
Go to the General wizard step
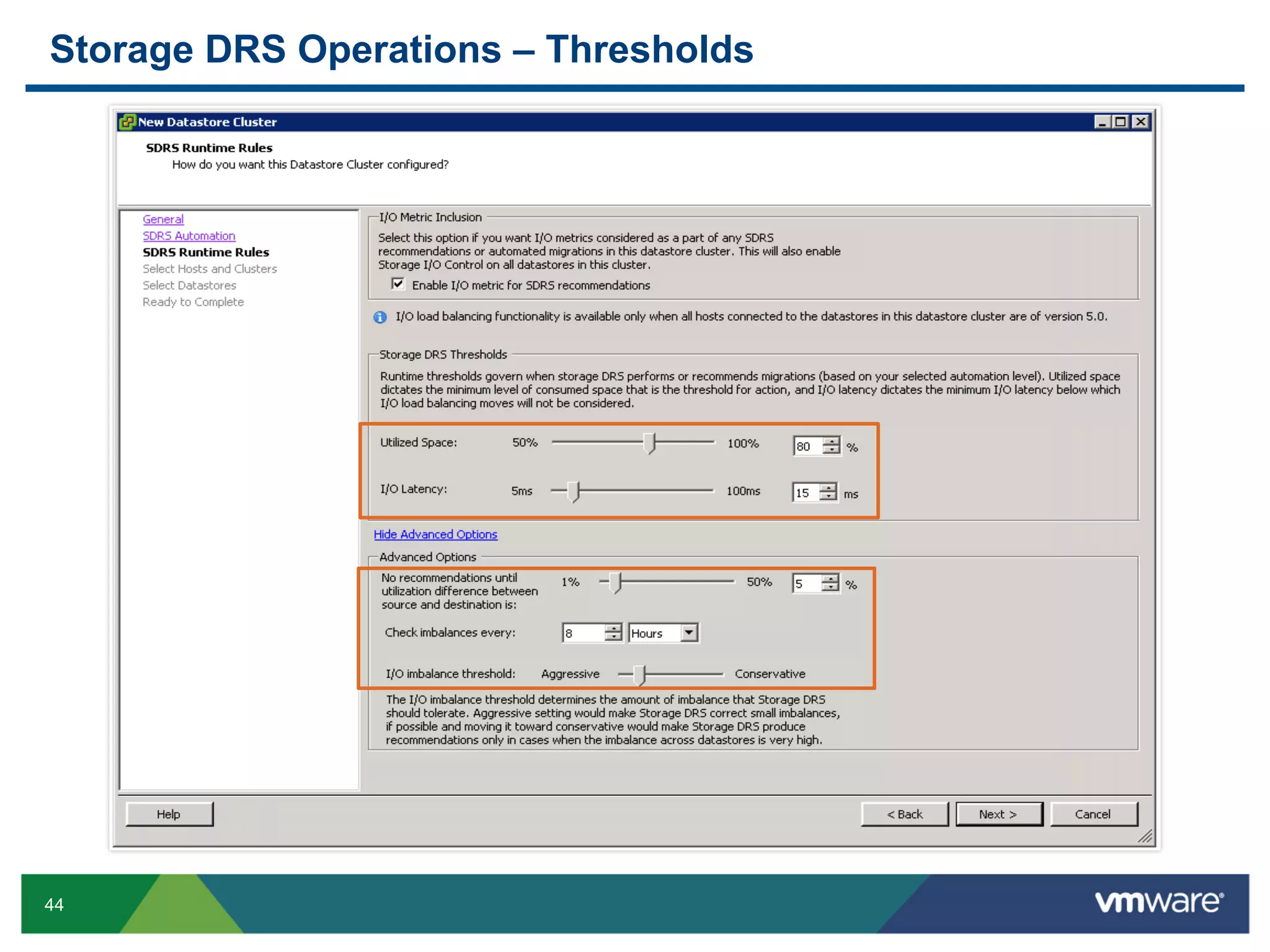[x=163, y=219]
